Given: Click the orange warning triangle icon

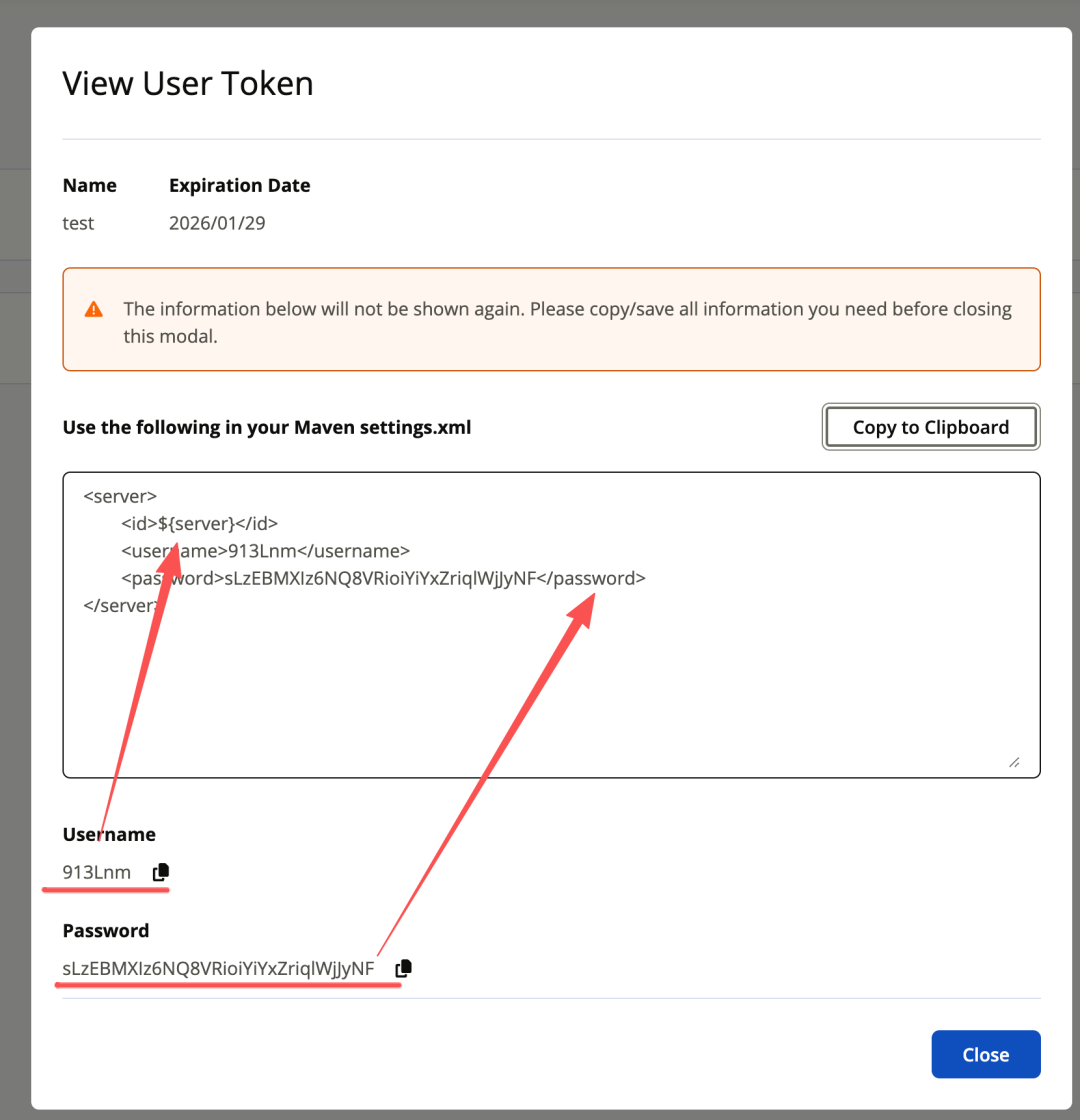Looking at the screenshot, I should [94, 309].
